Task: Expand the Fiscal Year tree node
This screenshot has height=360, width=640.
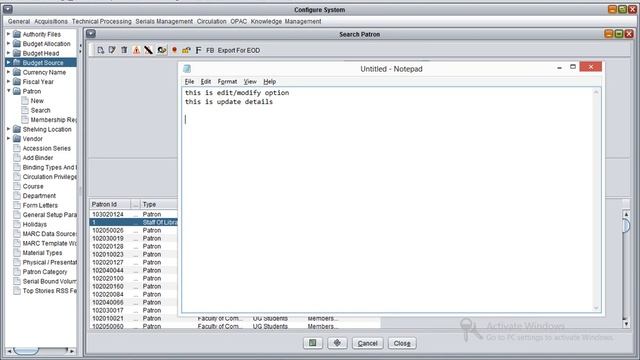Action: [8, 81]
